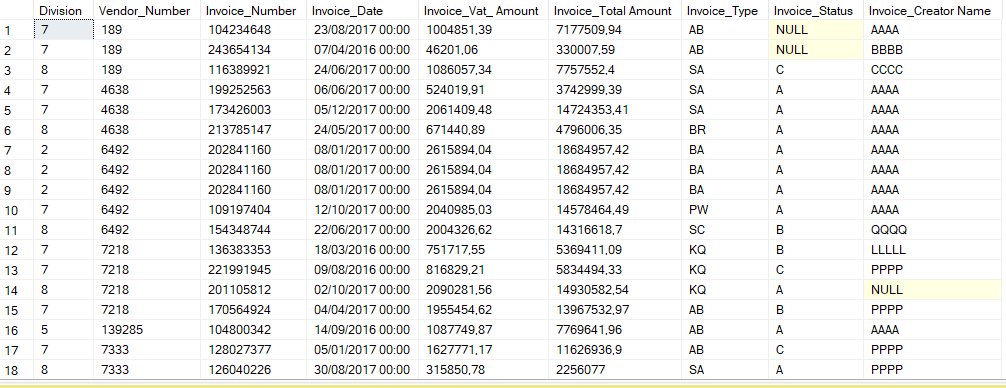Click VAT amount 2061409,48
The height and width of the screenshot is (388, 1006).
click(458, 110)
